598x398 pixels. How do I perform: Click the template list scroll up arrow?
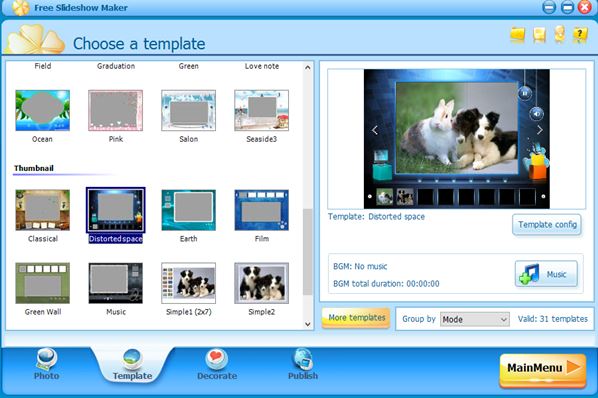coord(308,67)
